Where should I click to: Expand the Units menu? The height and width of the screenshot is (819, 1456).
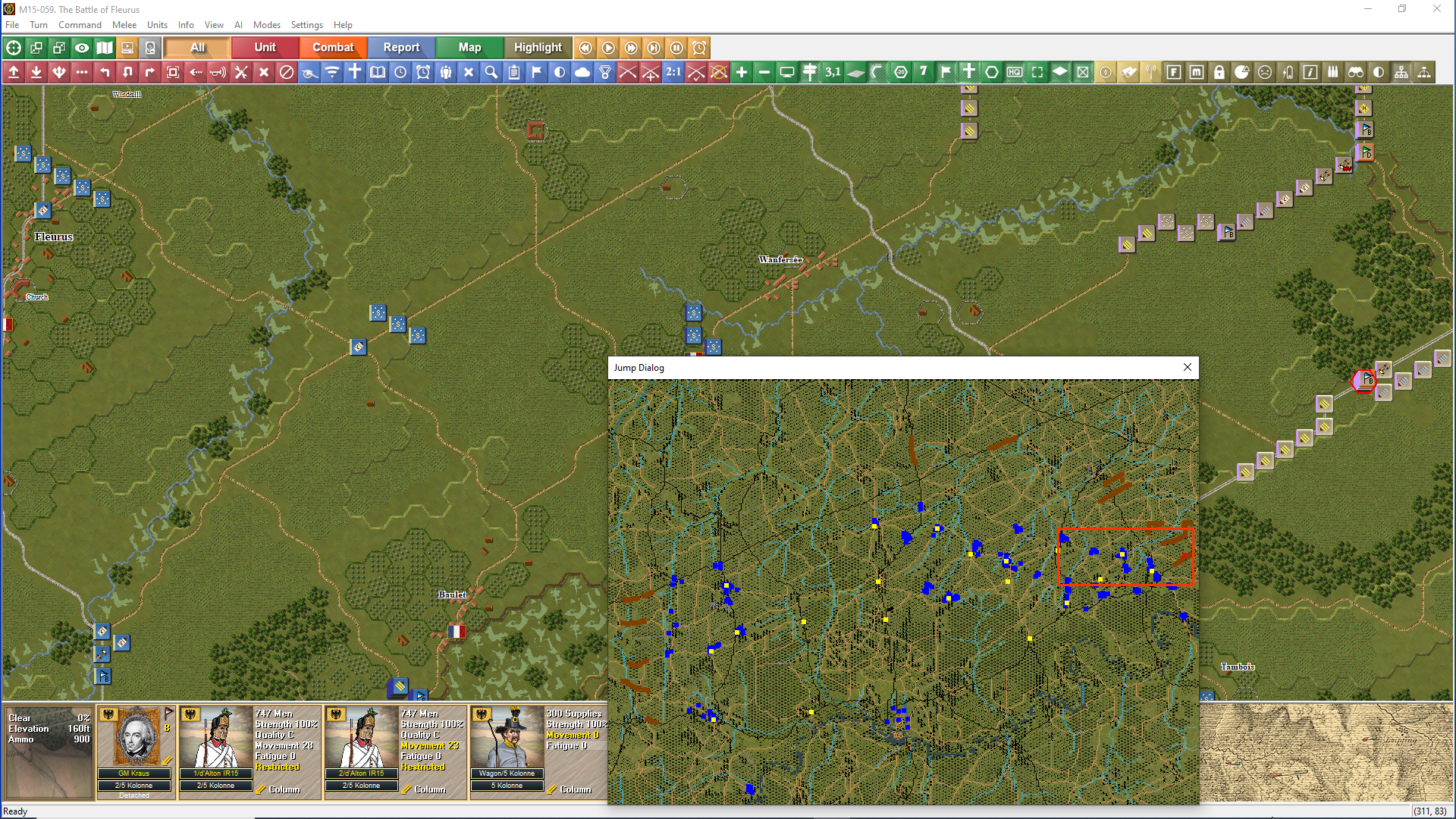(157, 25)
